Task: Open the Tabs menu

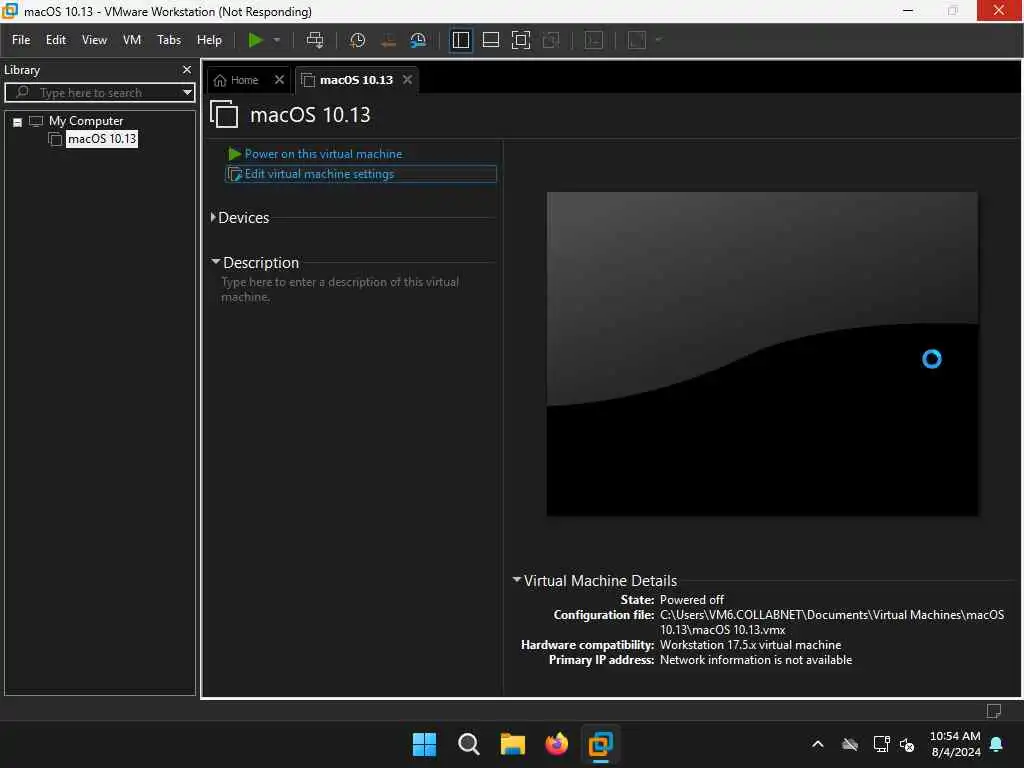Action: pyautogui.click(x=168, y=40)
